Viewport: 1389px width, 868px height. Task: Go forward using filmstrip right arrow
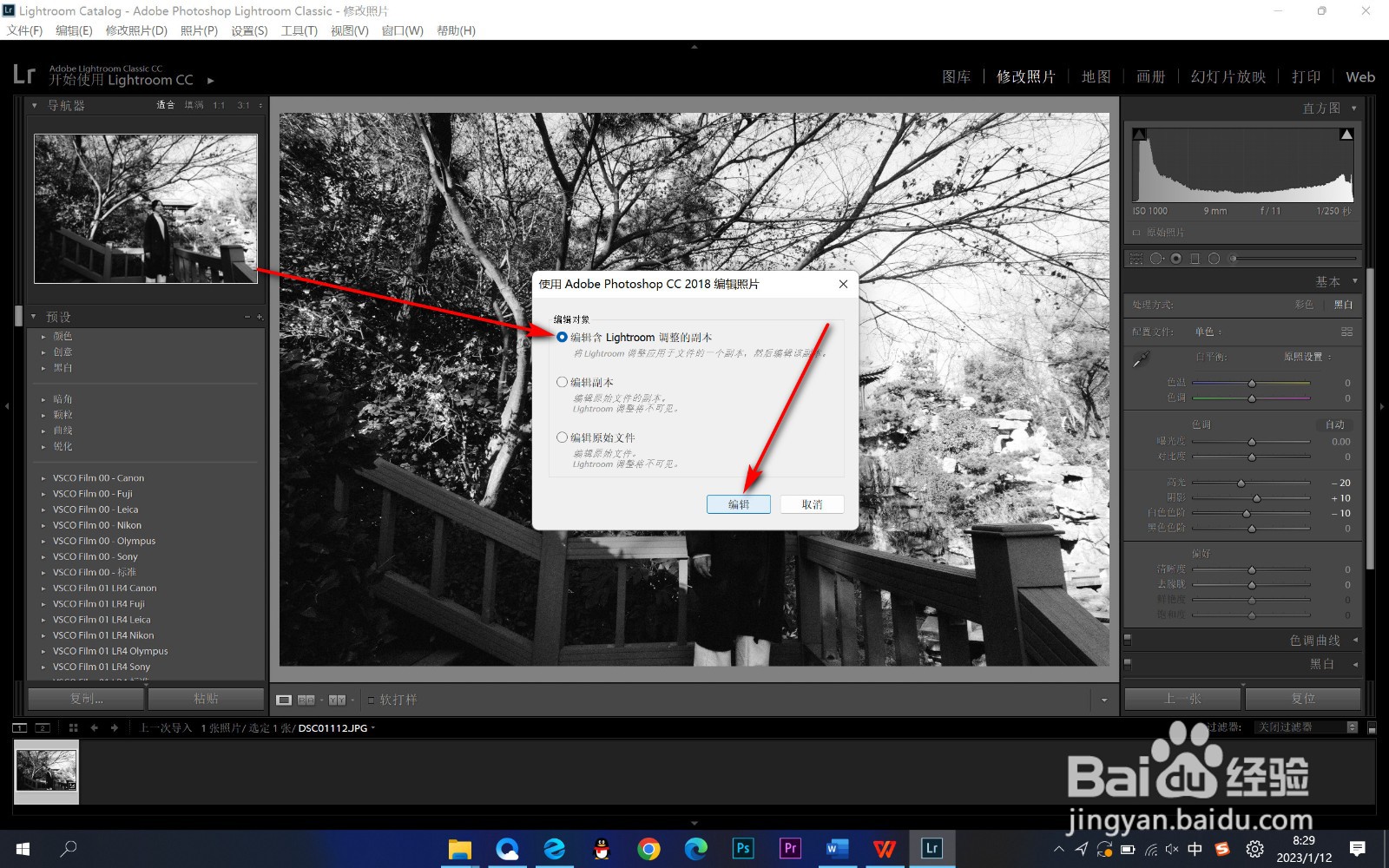(x=114, y=728)
